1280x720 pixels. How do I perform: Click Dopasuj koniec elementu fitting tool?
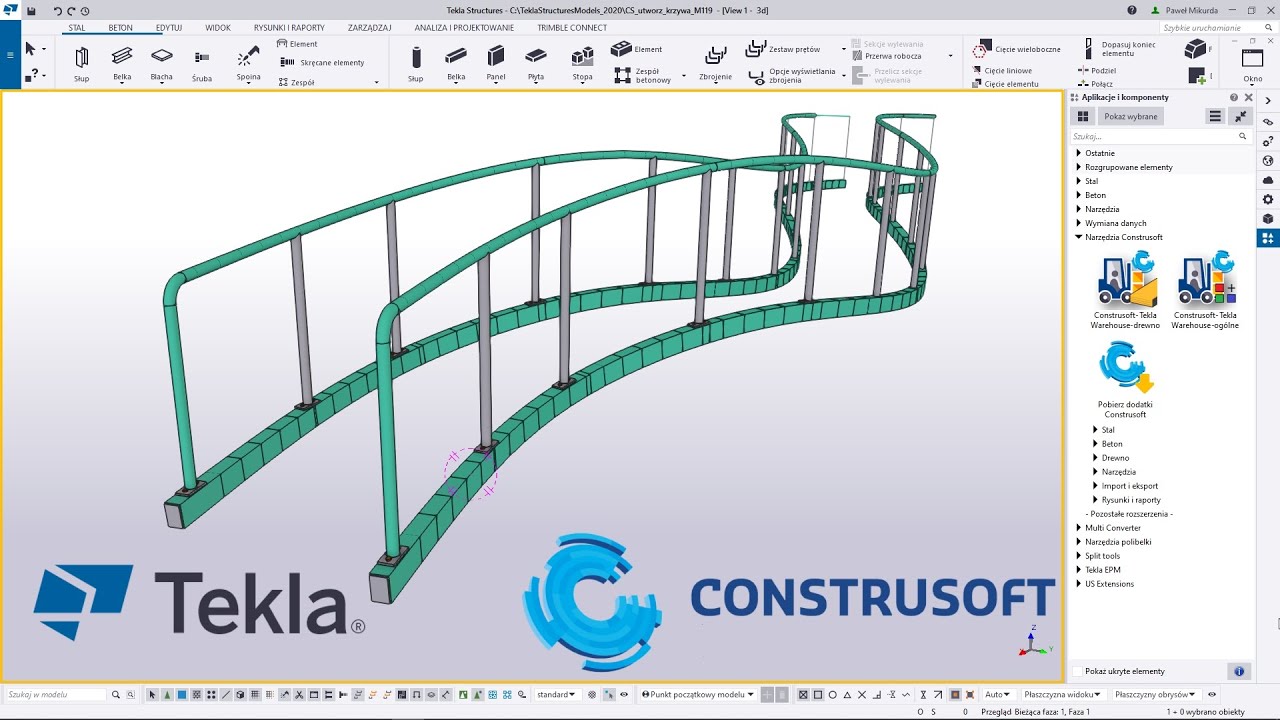pos(1120,49)
